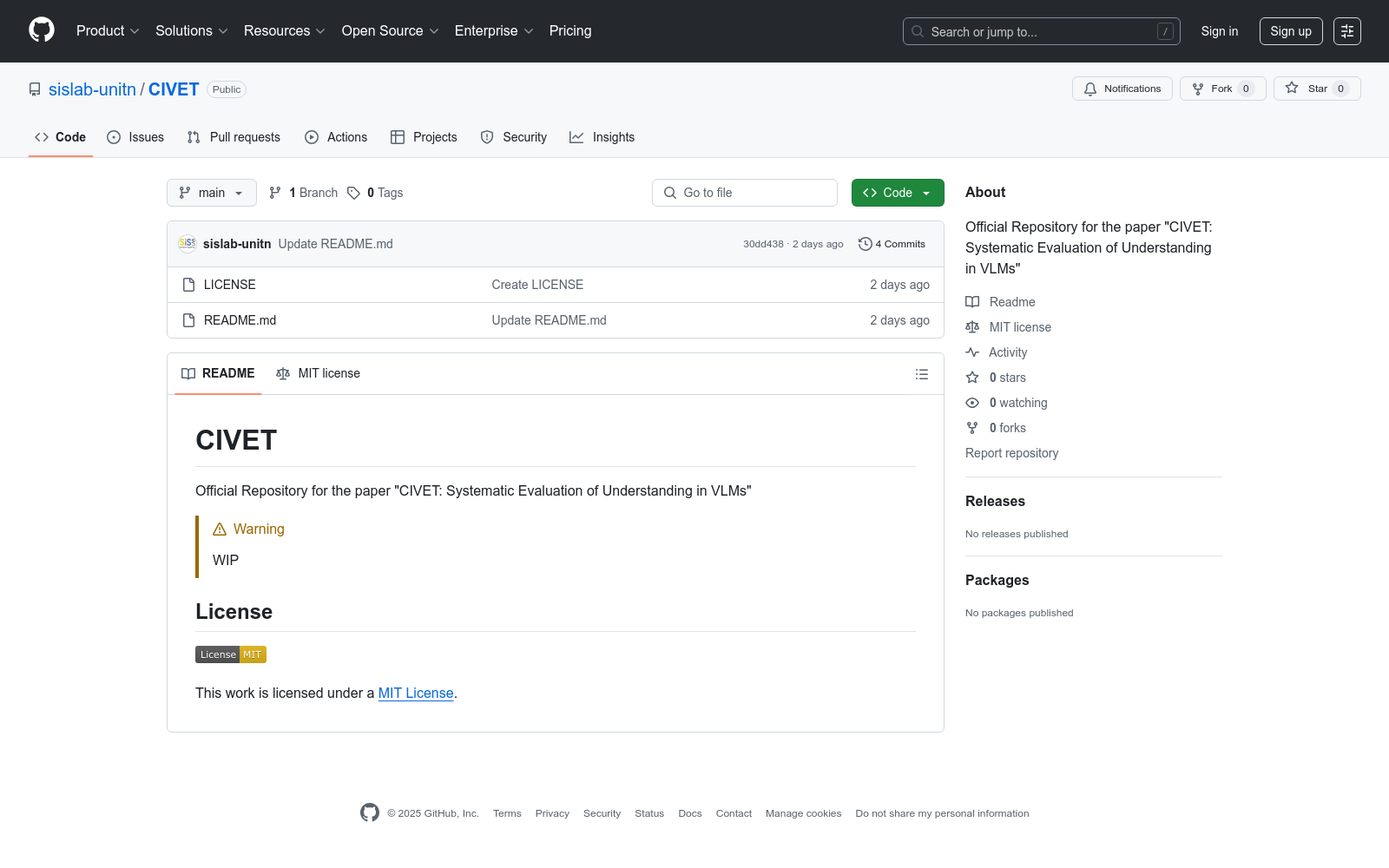The width and height of the screenshot is (1389, 868).
Task: Click the Go to file search box
Action: (745, 193)
